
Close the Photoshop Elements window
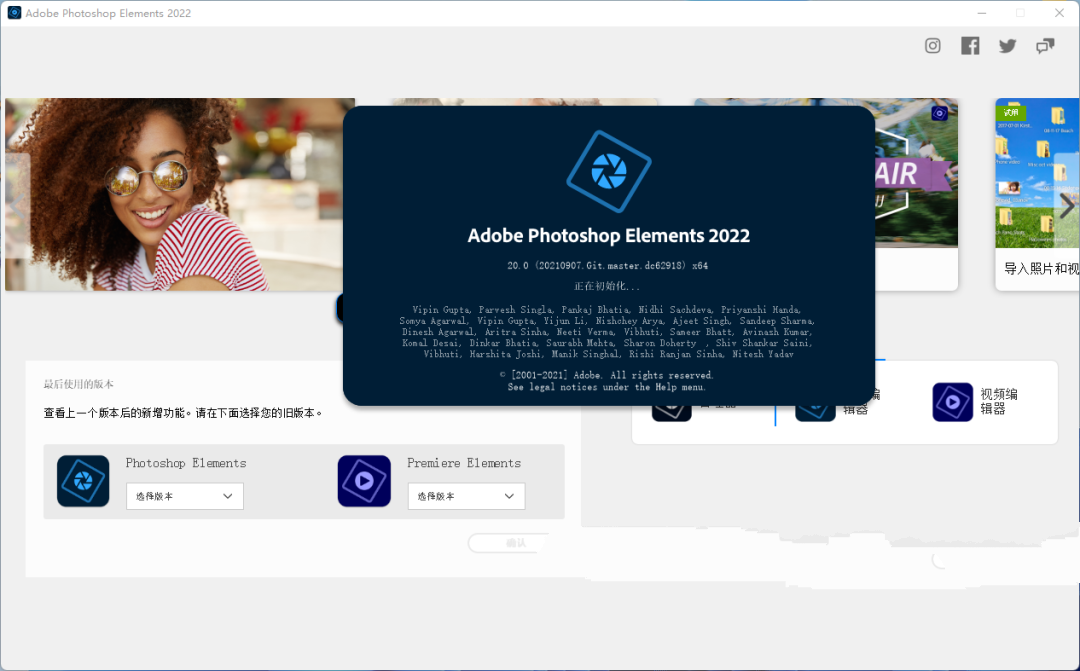point(1059,13)
